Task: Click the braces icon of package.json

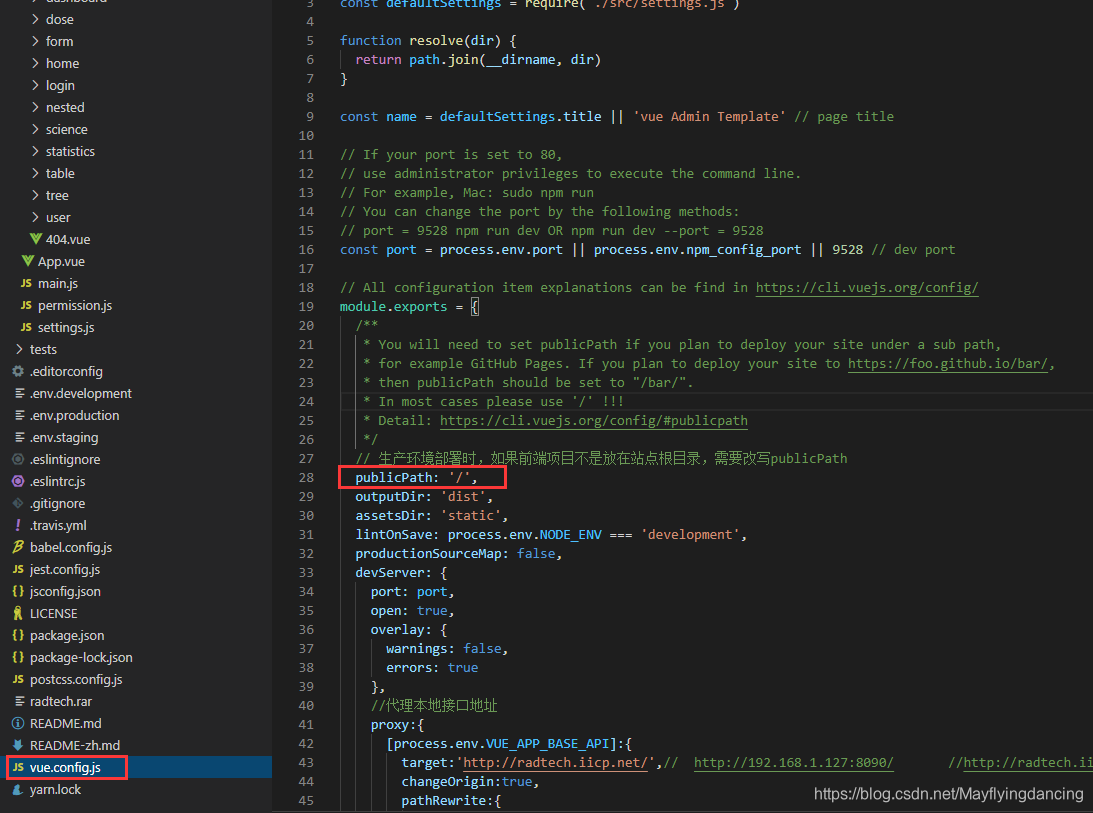Action: point(18,635)
